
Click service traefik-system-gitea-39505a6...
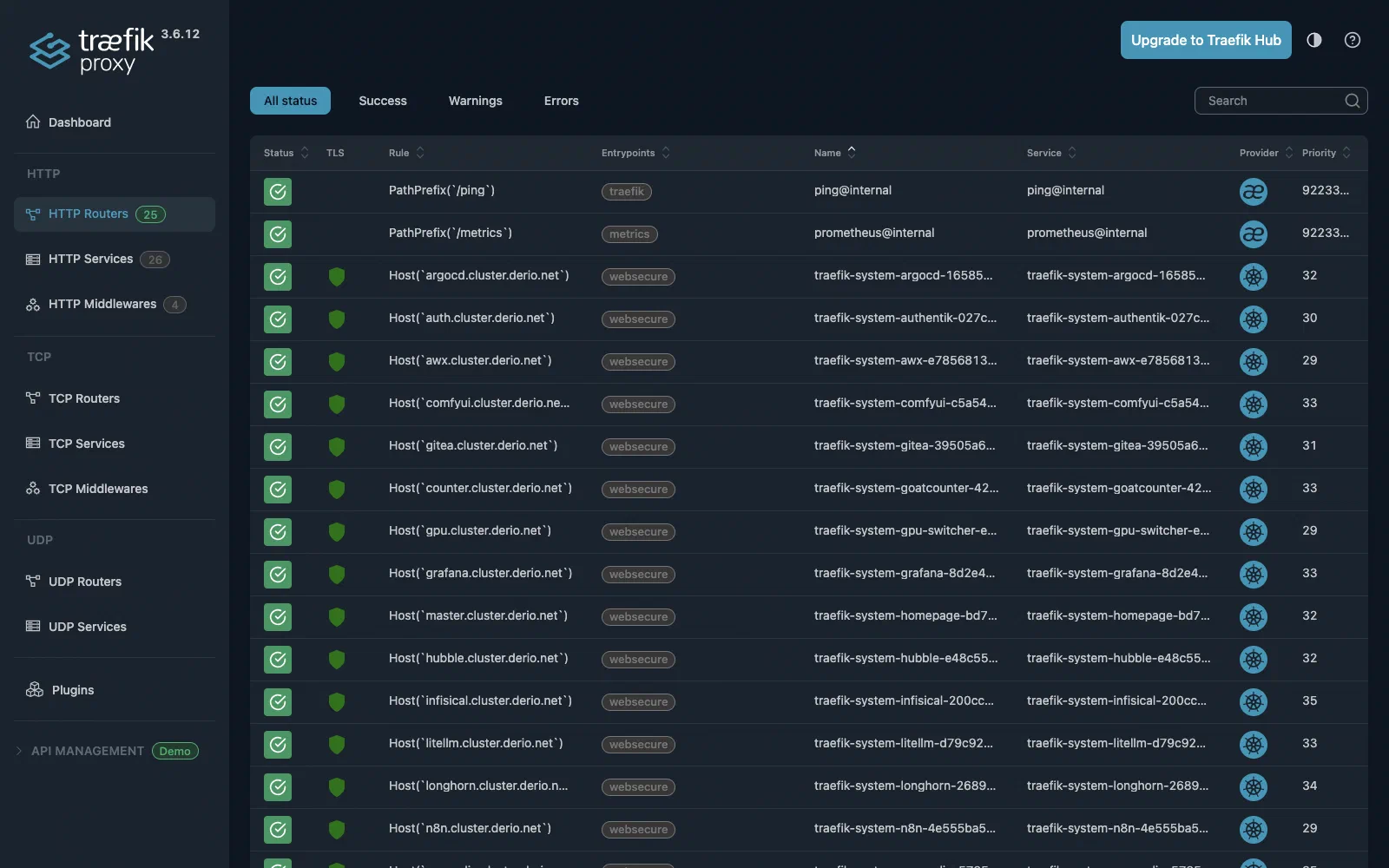[1117, 445]
